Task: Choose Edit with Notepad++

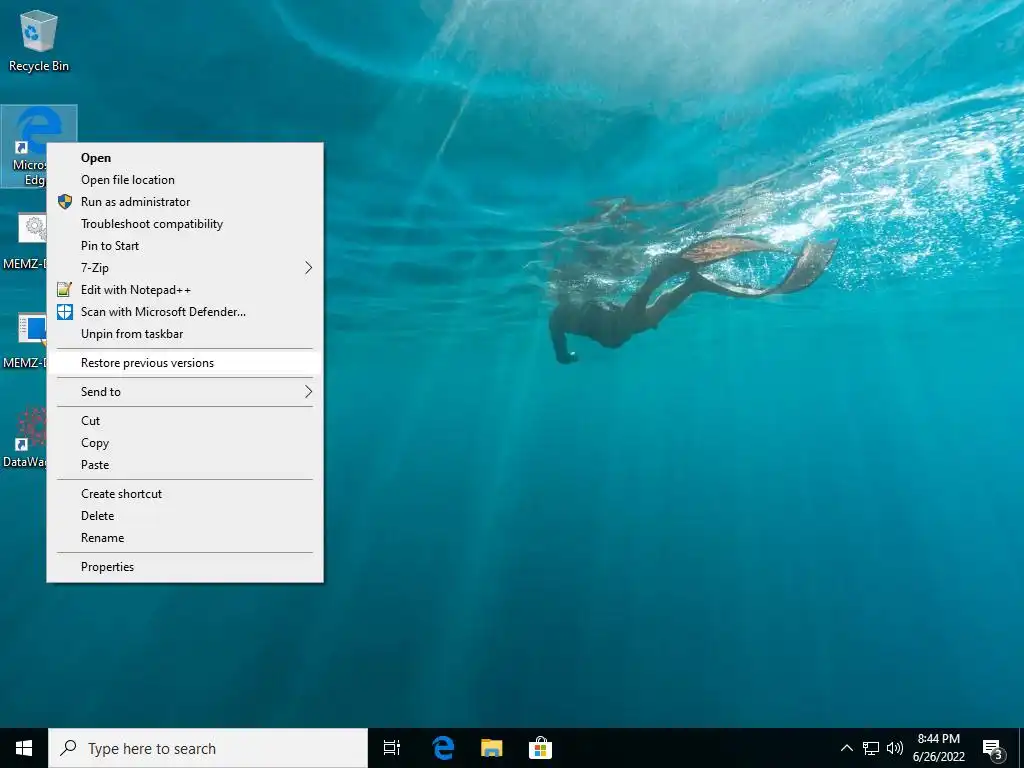Action: click(185, 290)
